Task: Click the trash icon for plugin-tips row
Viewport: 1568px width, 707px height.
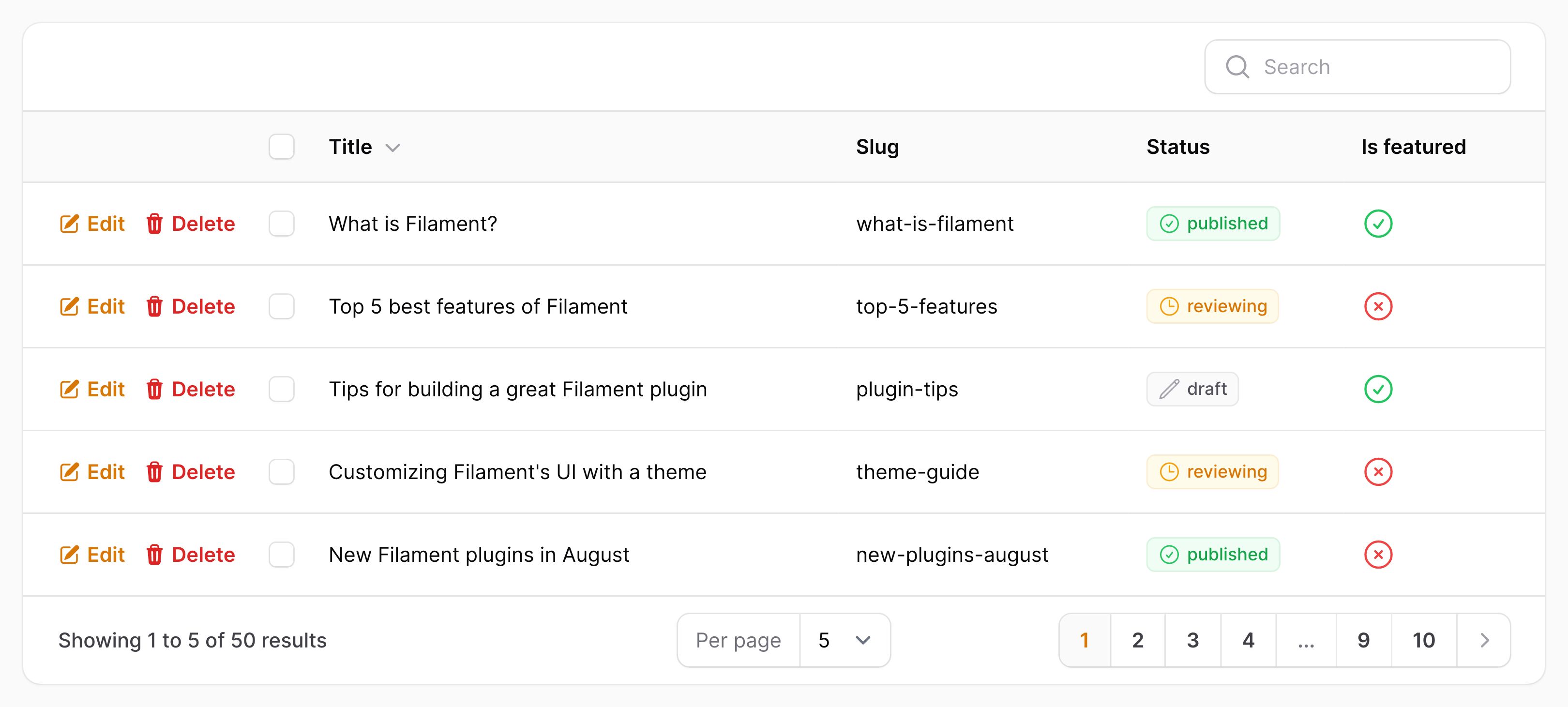Action: click(x=154, y=389)
